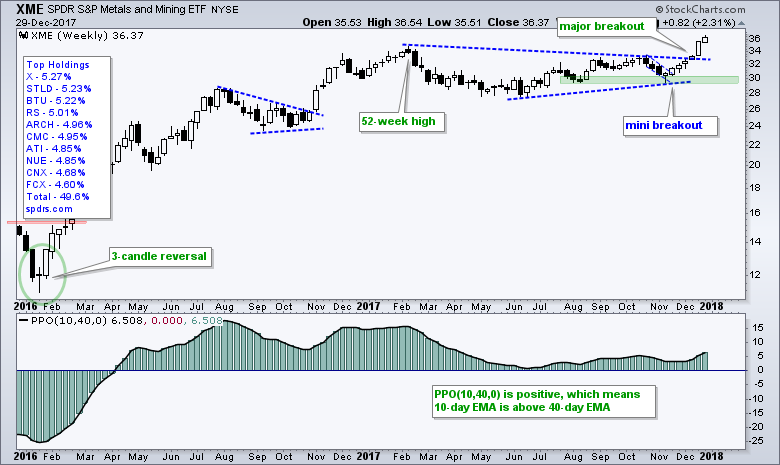Select the FCX - 4.60% holding row
Screen dimensions: 780x465
click(55, 185)
